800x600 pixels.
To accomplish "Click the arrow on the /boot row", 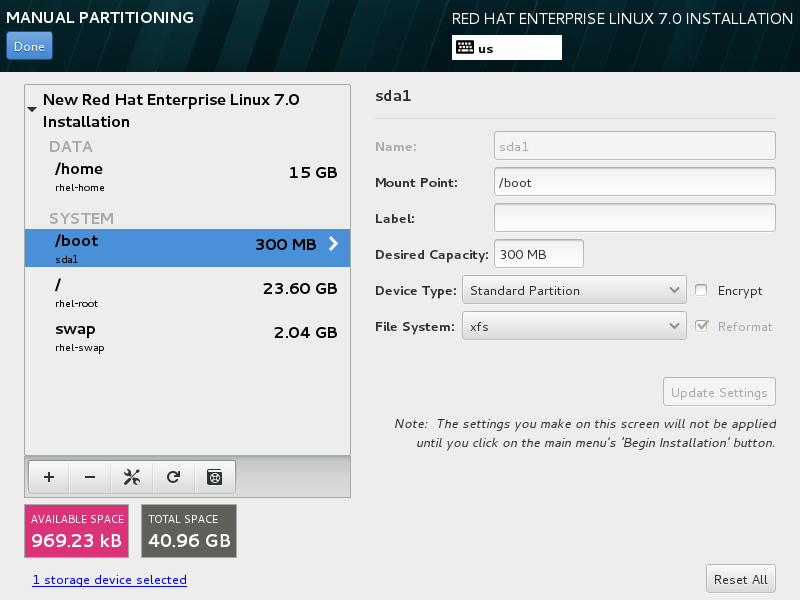I will pos(333,244).
